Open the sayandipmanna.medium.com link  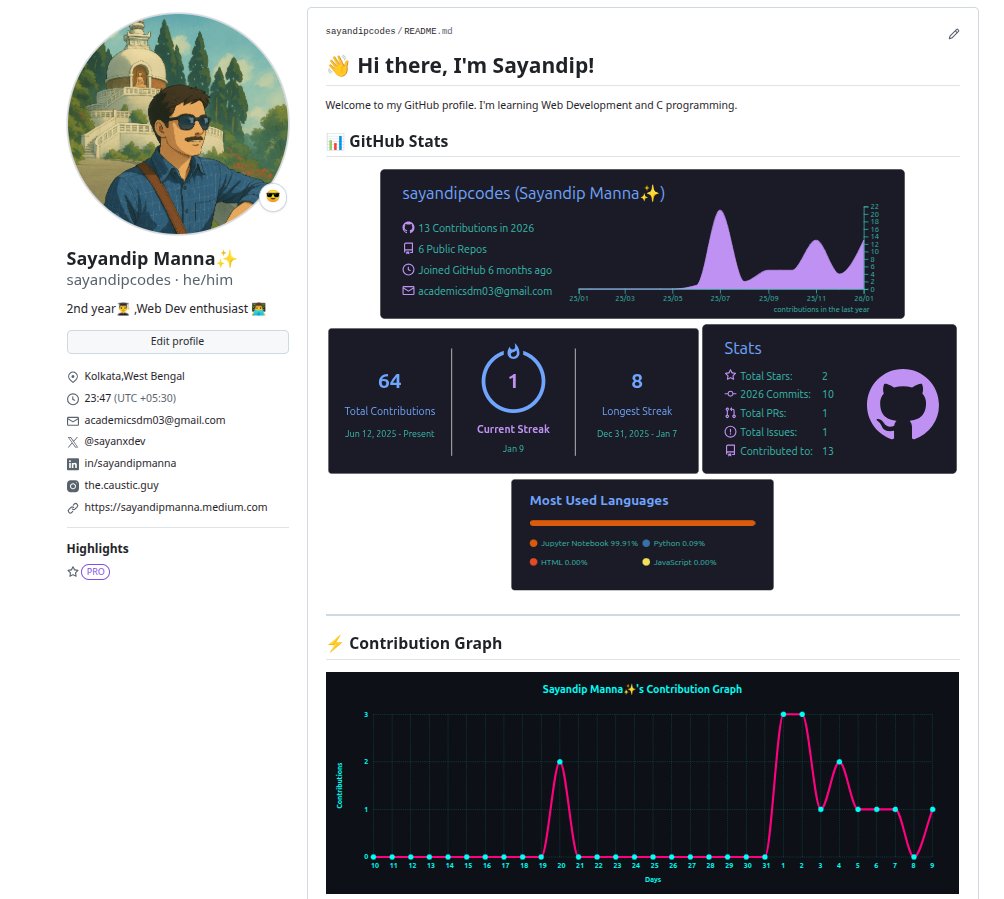(x=176, y=507)
